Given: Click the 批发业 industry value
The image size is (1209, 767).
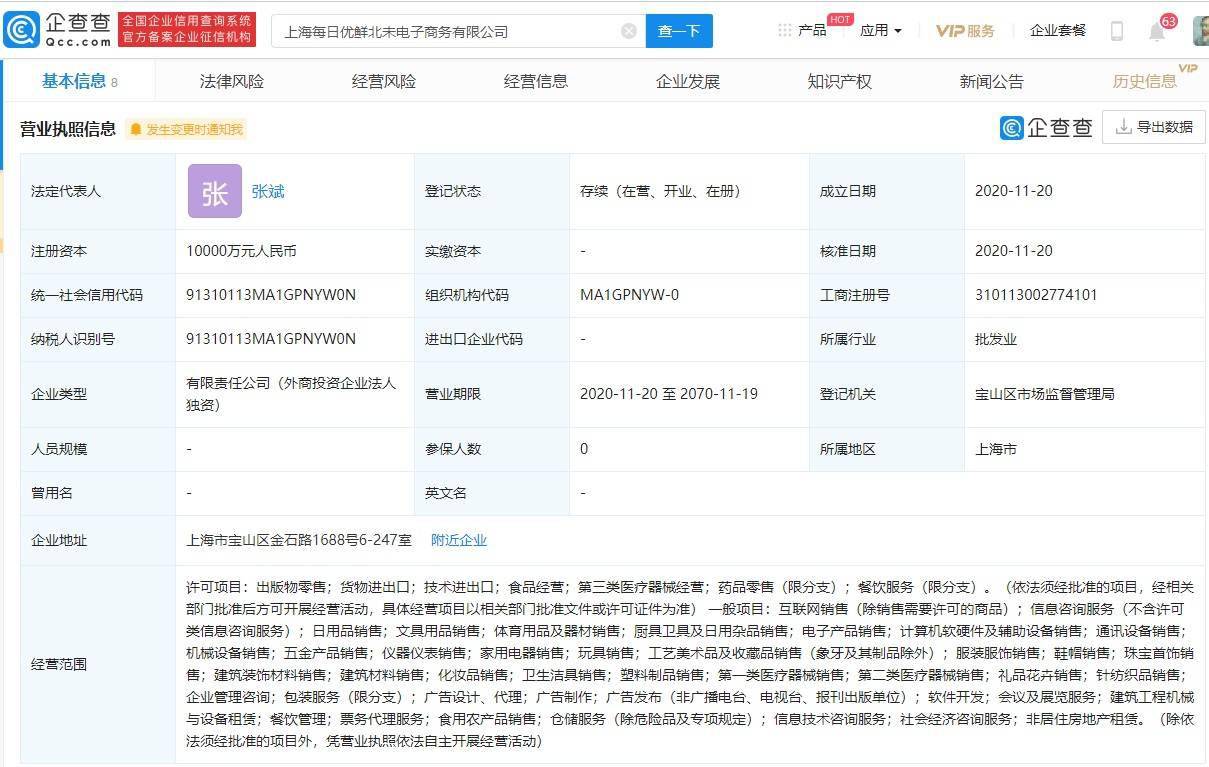Looking at the screenshot, I should [x=996, y=339].
